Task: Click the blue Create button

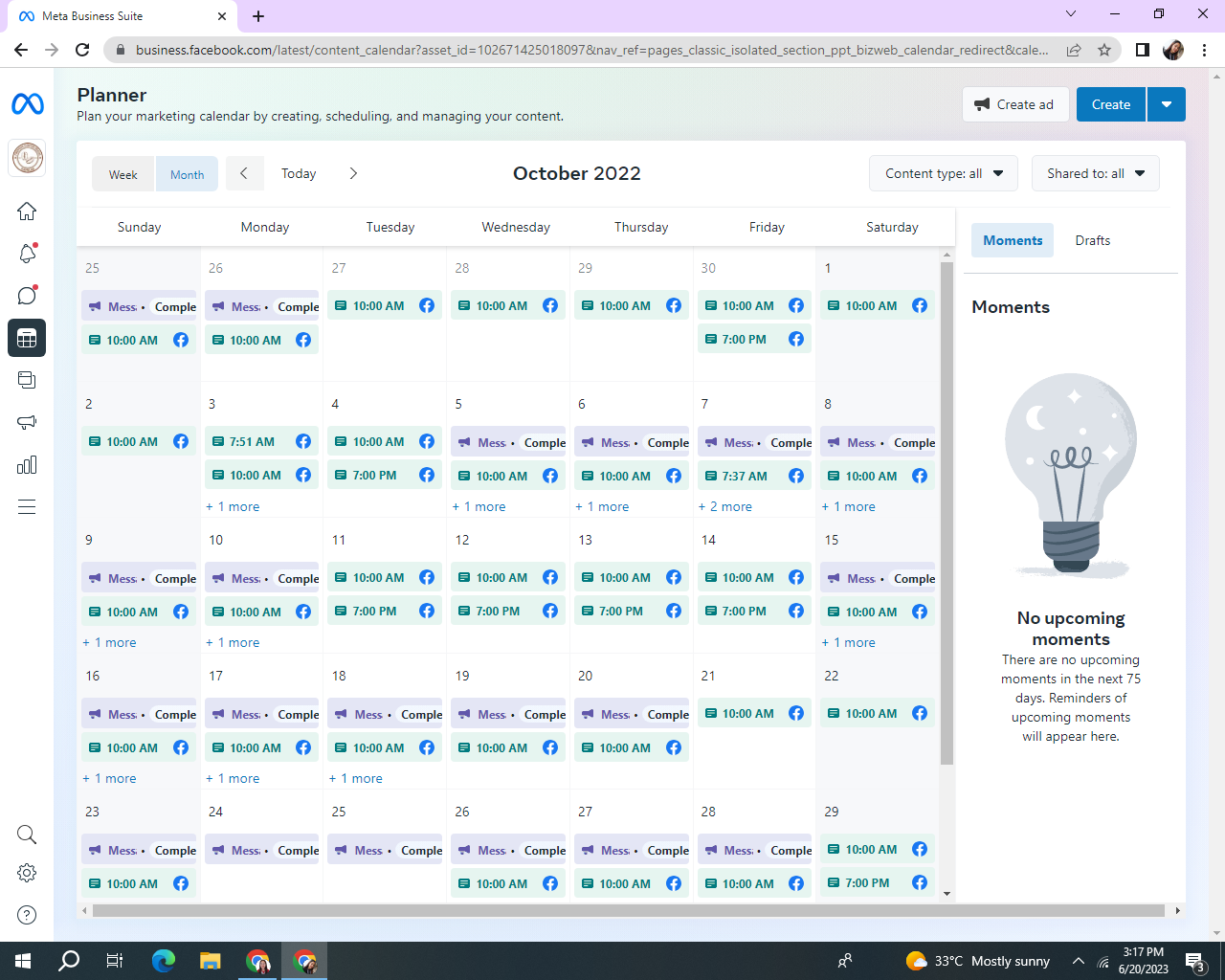Action: [x=1111, y=104]
